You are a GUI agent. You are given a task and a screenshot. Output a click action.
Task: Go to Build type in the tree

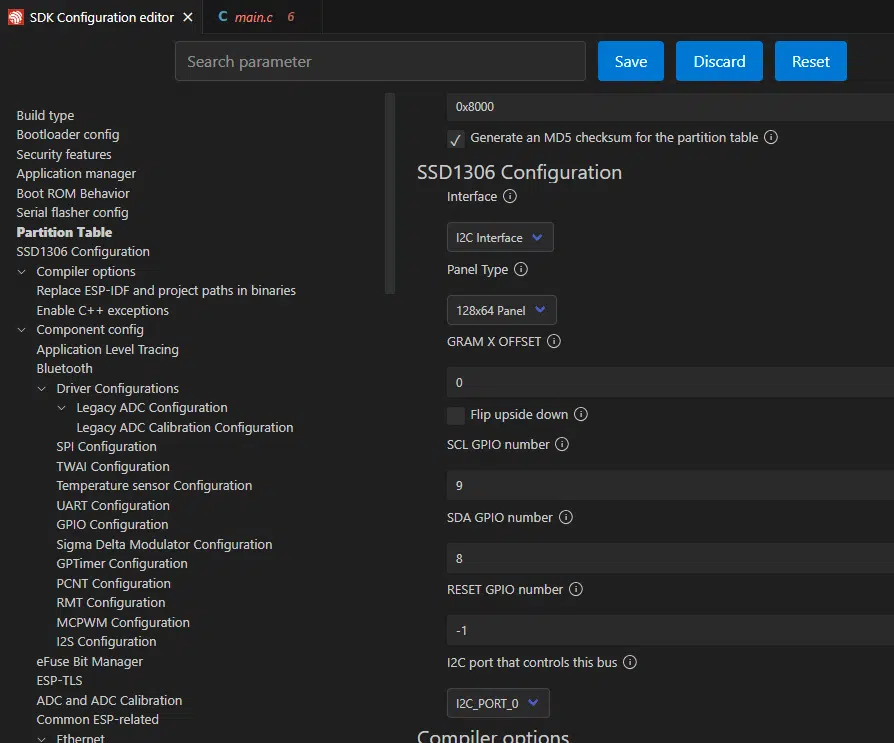tap(45, 115)
